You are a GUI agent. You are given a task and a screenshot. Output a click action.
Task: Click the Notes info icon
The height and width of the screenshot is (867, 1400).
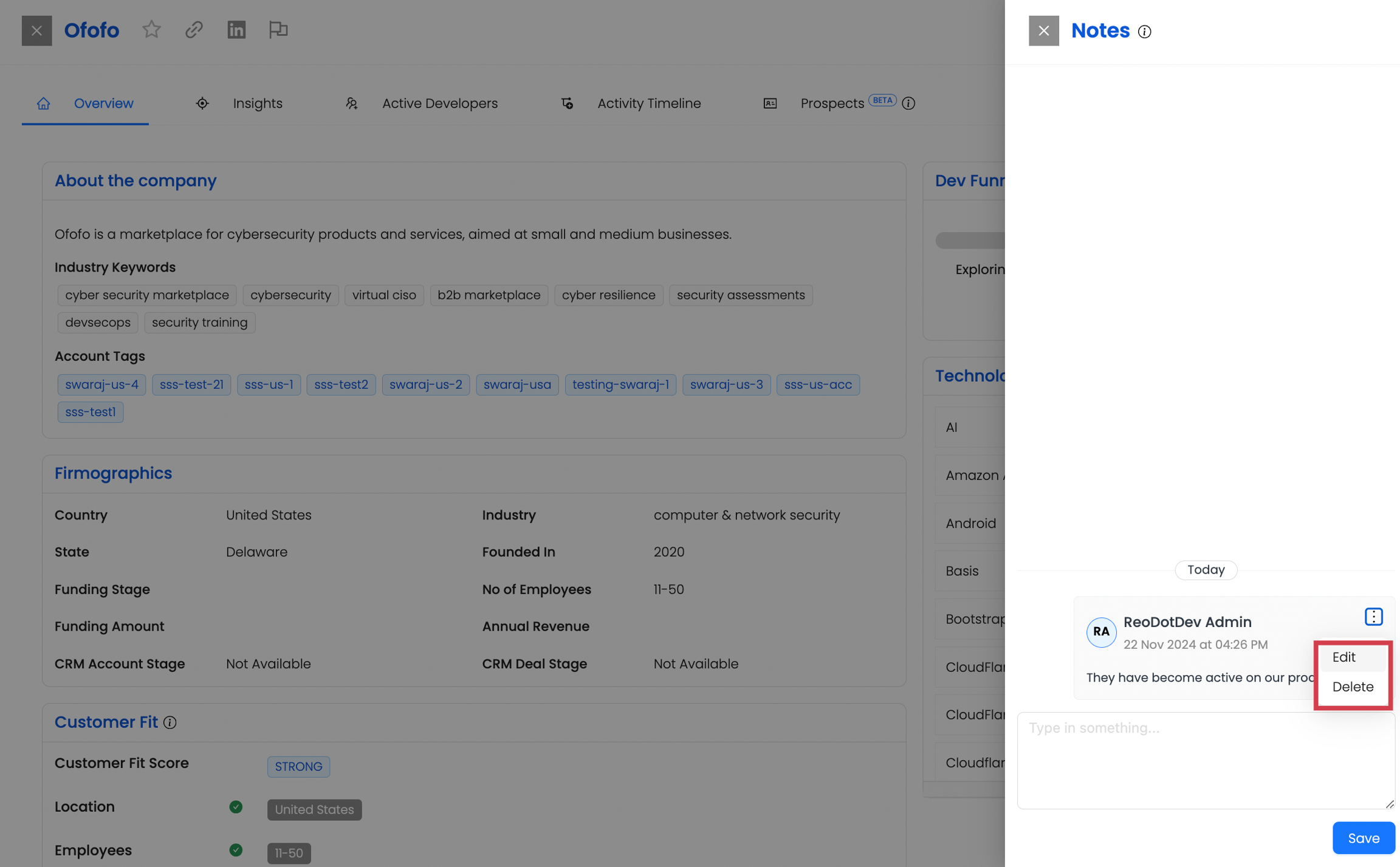coord(1144,32)
